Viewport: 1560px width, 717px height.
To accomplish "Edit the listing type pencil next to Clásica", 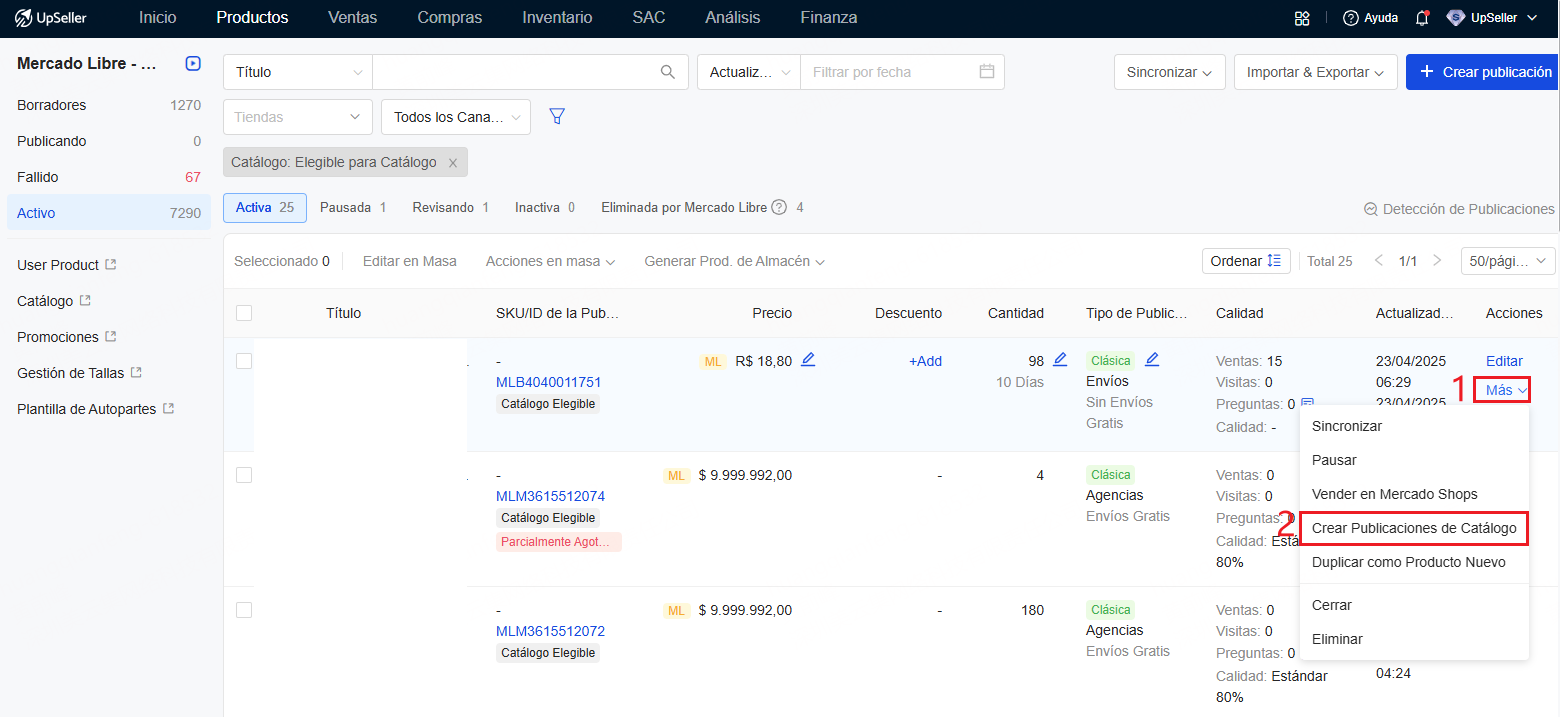I will [1152, 360].
